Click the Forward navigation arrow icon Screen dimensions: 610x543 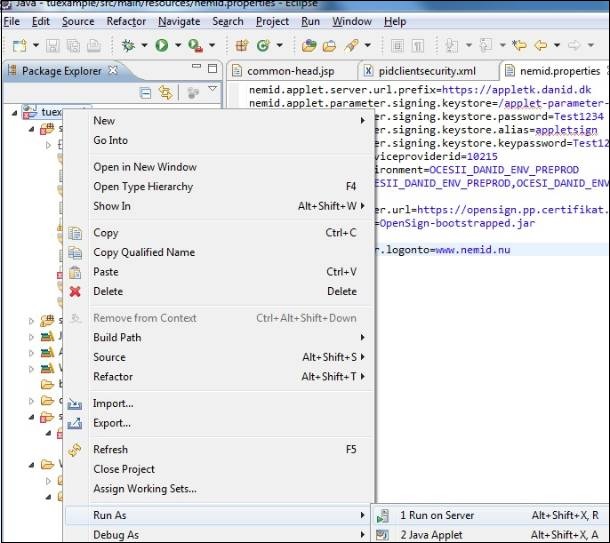pos(574,46)
